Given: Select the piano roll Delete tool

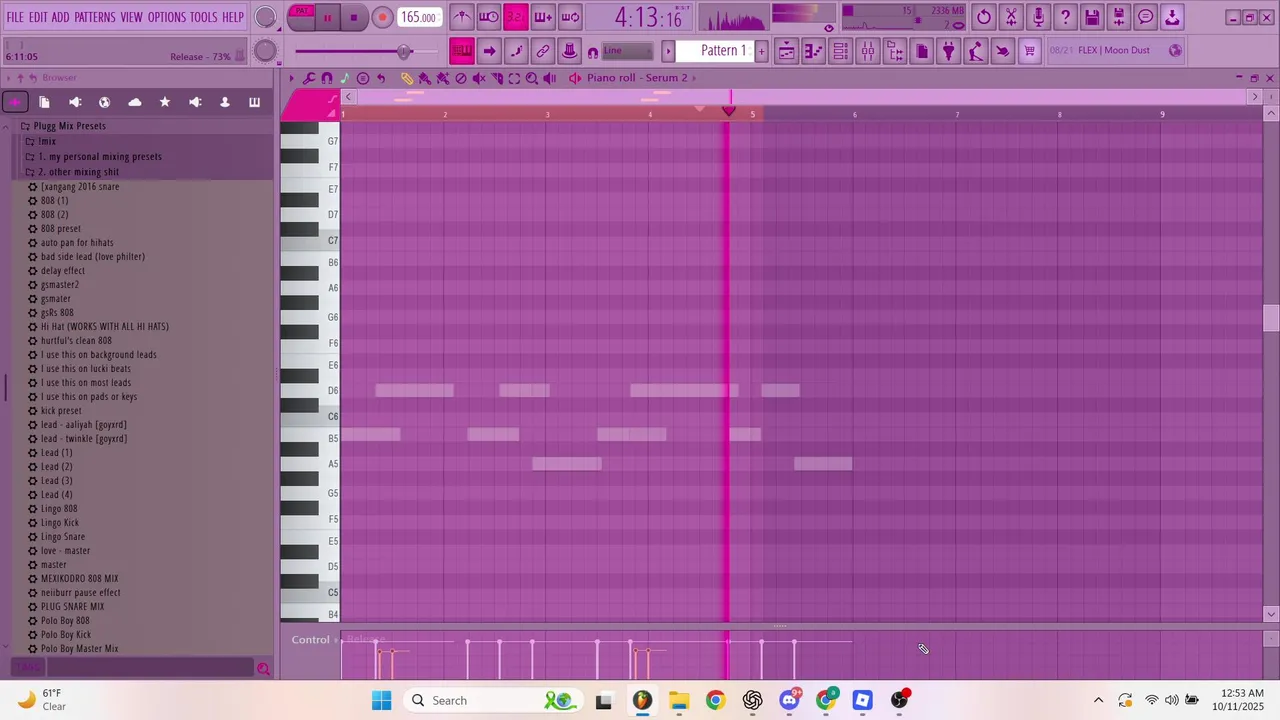Looking at the screenshot, I should tap(460, 78).
